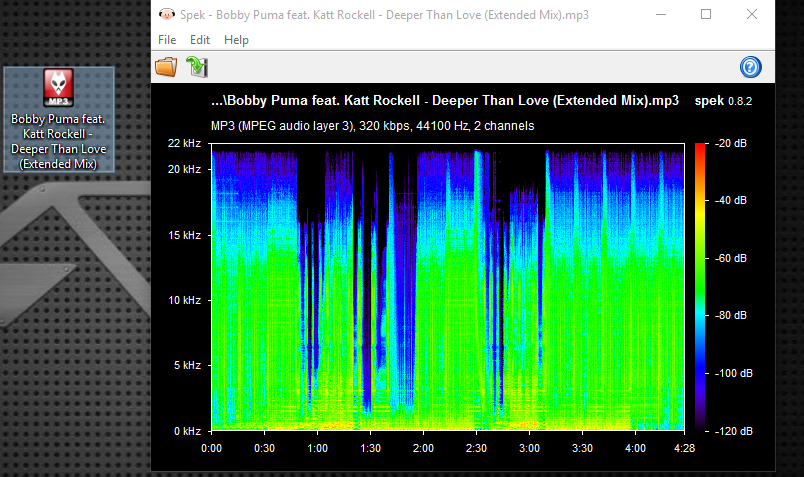The width and height of the screenshot is (804, 477).
Task: Click the -100 dB scale label
Action: coord(734,373)
